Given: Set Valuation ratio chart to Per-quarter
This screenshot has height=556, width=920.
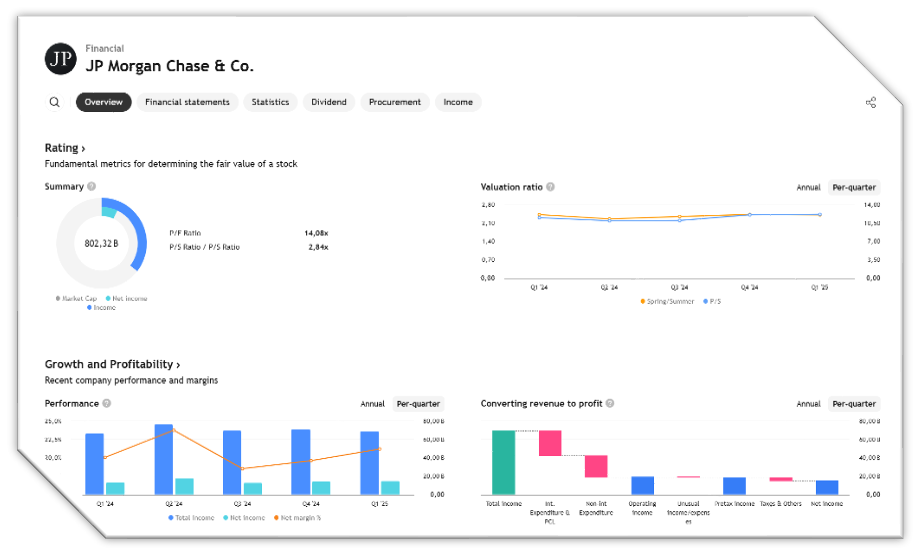Looking at the screenshot, I should pos(854,188).
